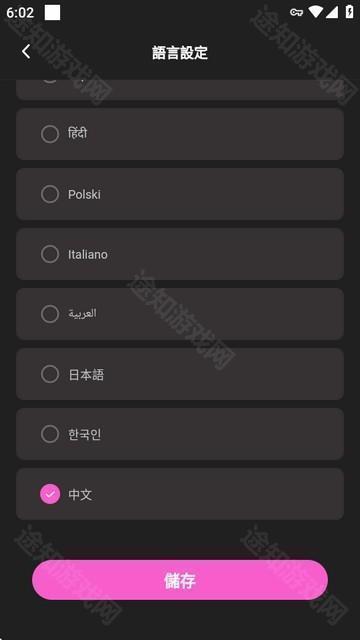Tap the Polski language row label
This screenshot has height=640, width=360.
[84, 194]
